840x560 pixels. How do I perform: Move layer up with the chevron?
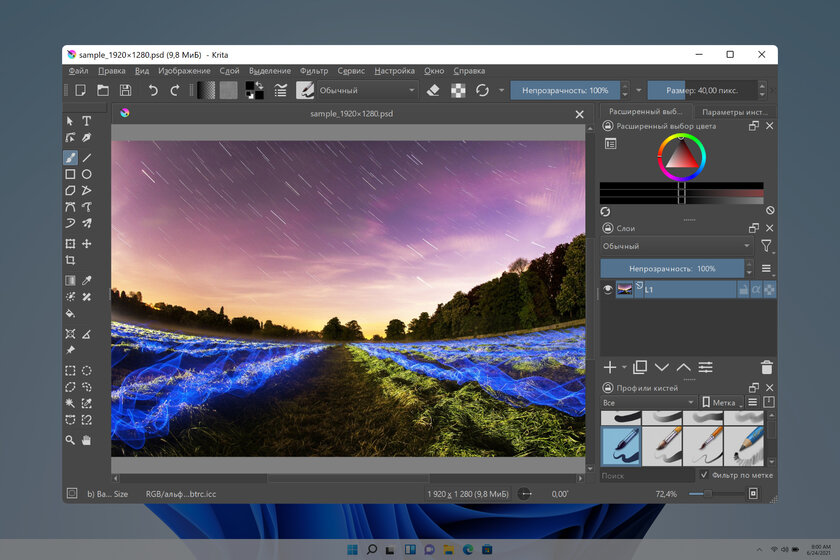pyautogui.click(x=683, y=368)
